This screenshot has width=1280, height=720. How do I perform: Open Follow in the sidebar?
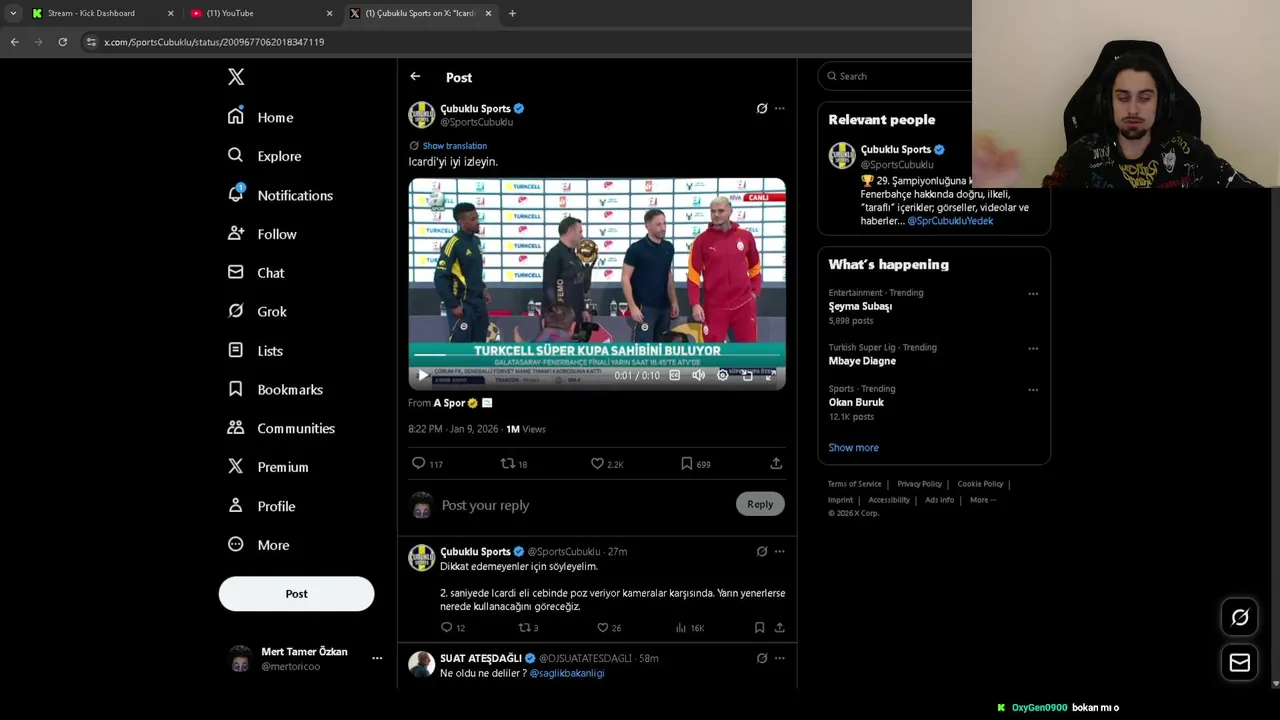[x=262, y=234]
